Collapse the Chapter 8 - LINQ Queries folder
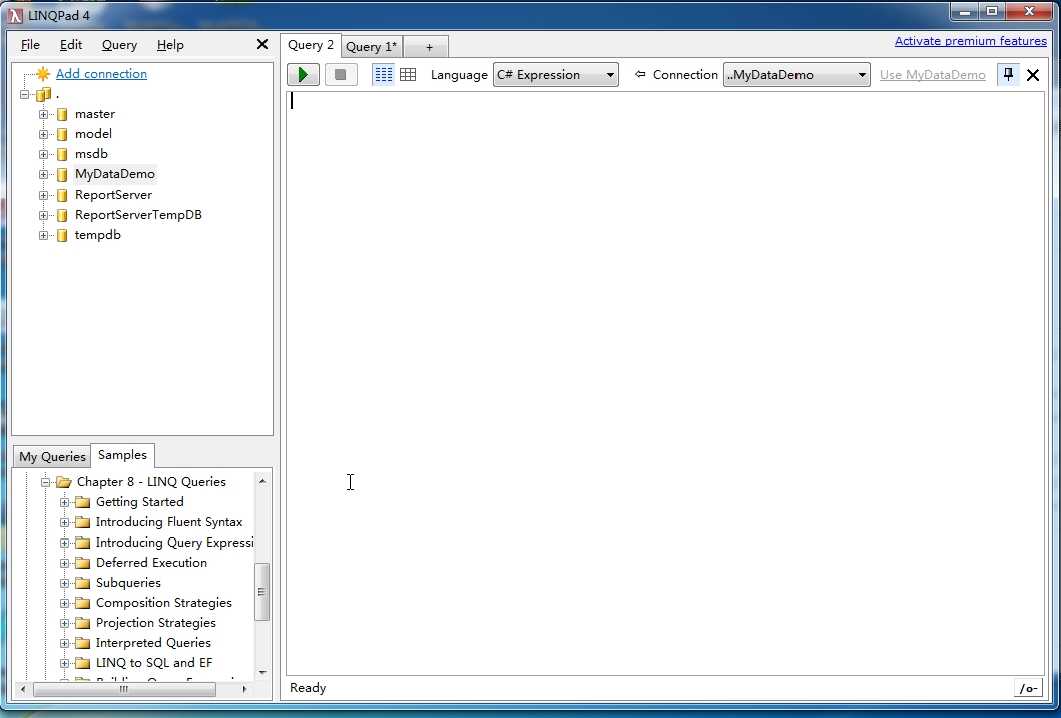Viewport: 1061px width, 718px height. [x=45, y=483]
